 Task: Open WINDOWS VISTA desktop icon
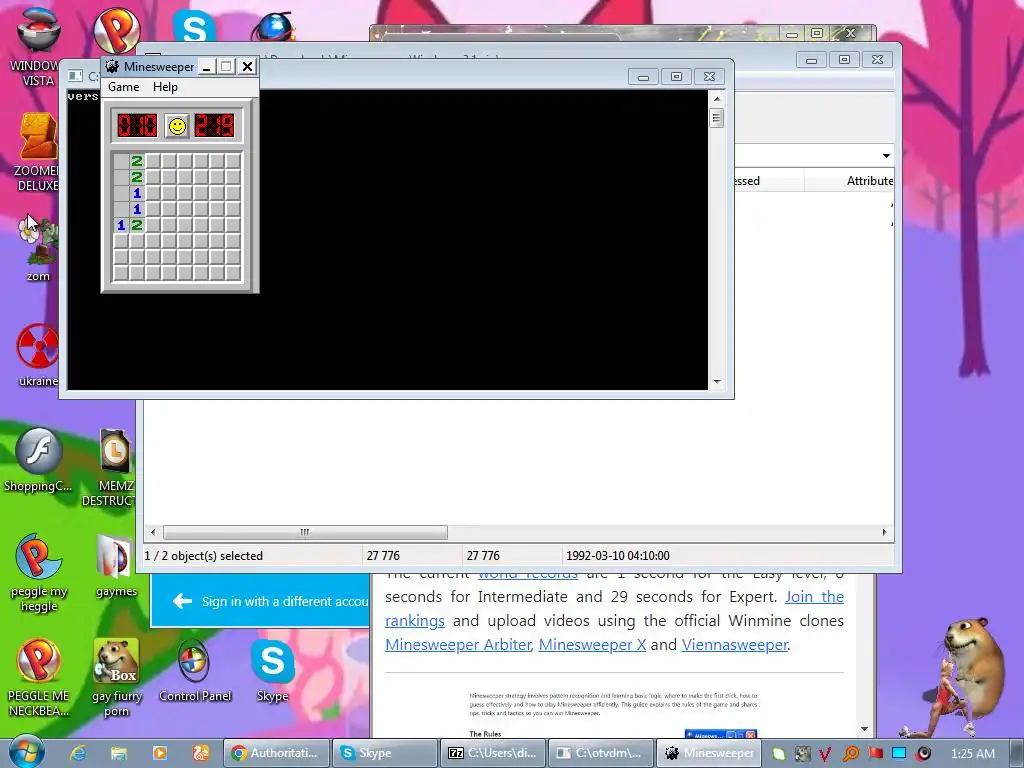coord(38,46)
